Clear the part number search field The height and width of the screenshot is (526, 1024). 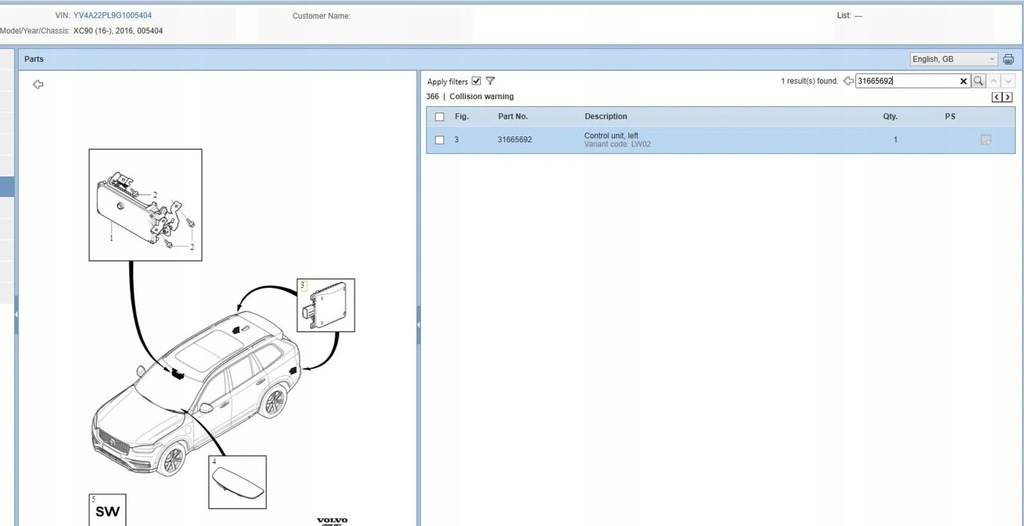tap(964, 81)
